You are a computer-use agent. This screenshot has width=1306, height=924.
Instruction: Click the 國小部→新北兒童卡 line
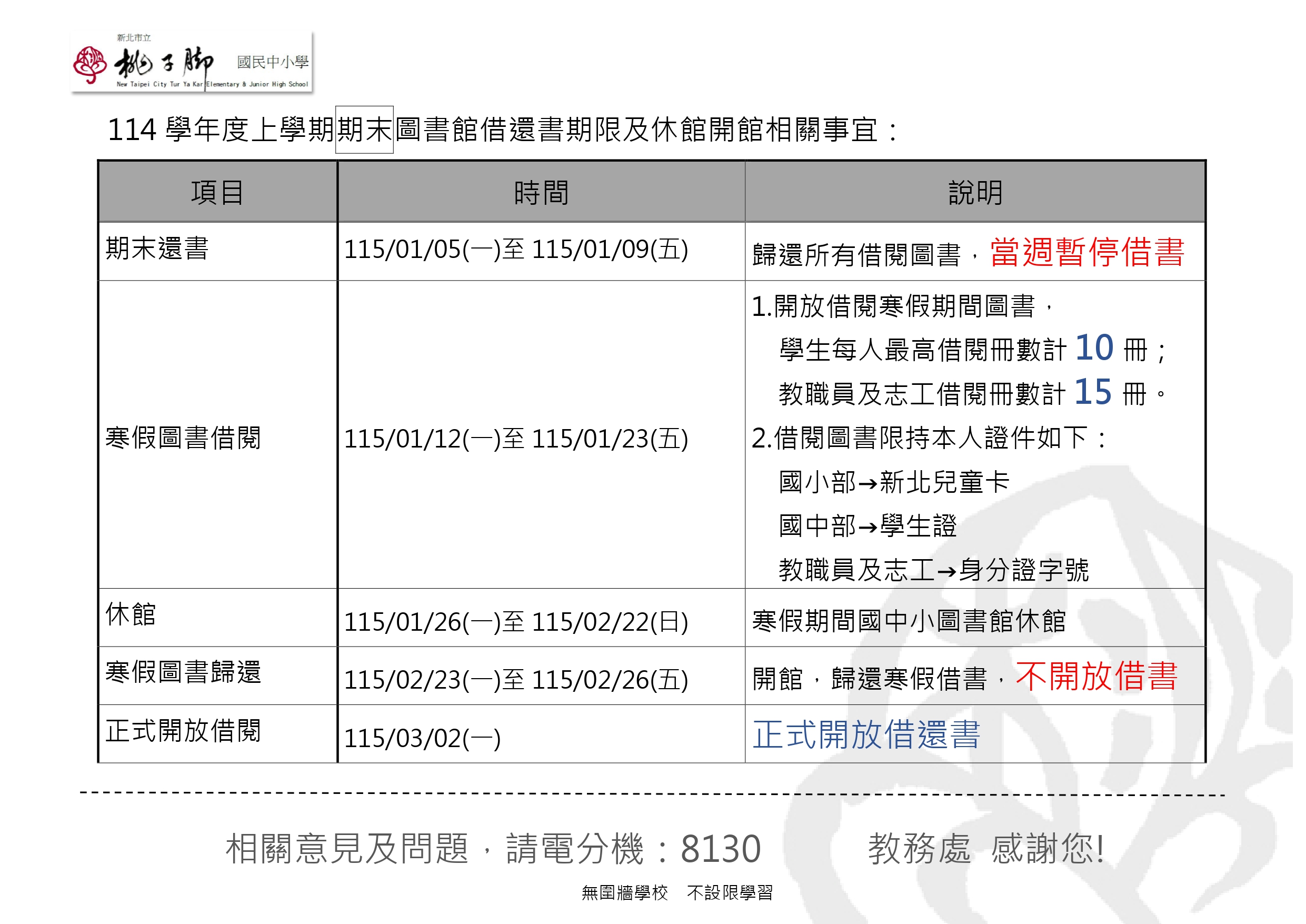[894, 482]
